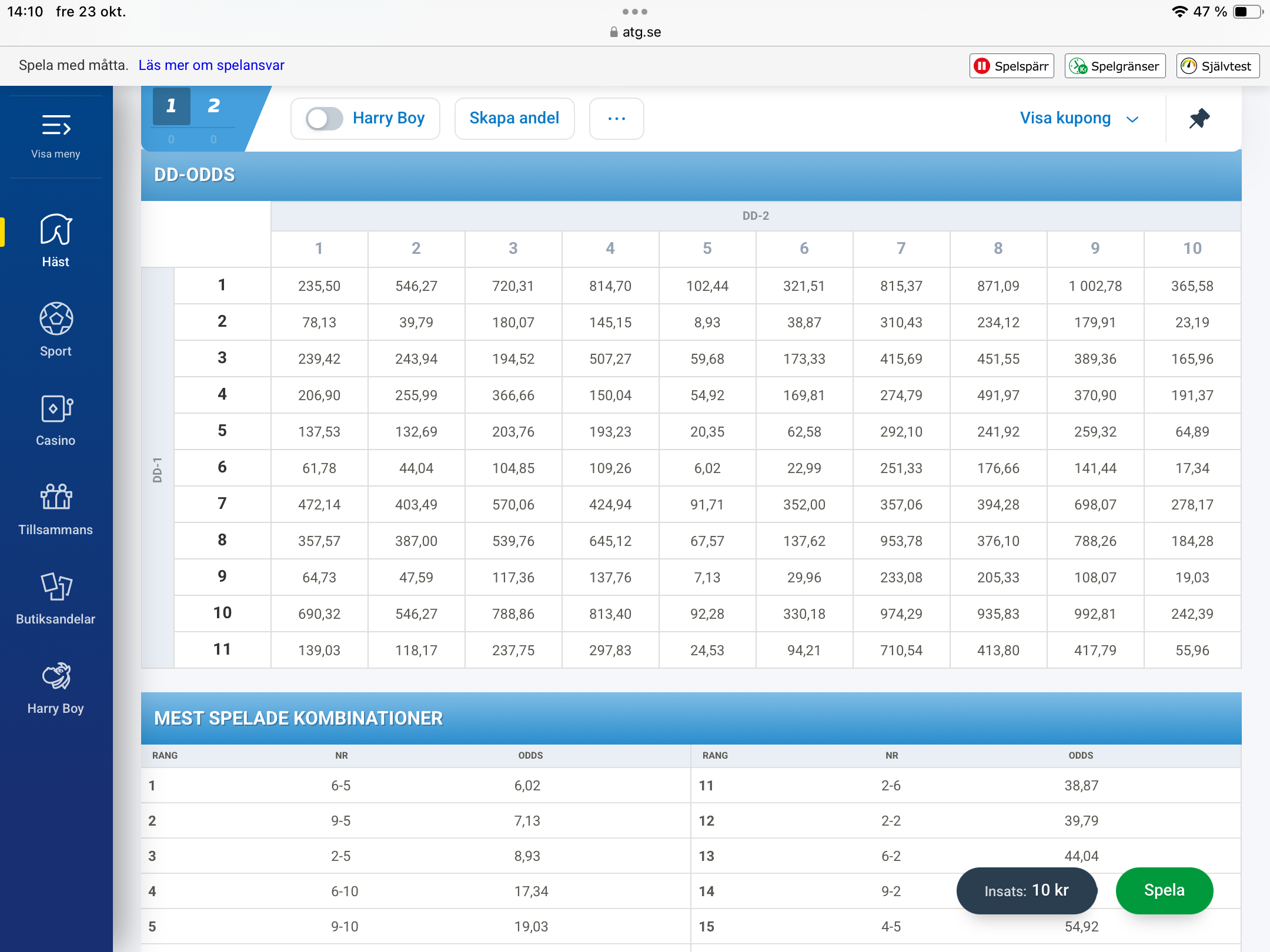The width and height of the screenshot is (1270, 952).
Task: Pin the coupon with the pushpin icon
Action: [1199, 119]
